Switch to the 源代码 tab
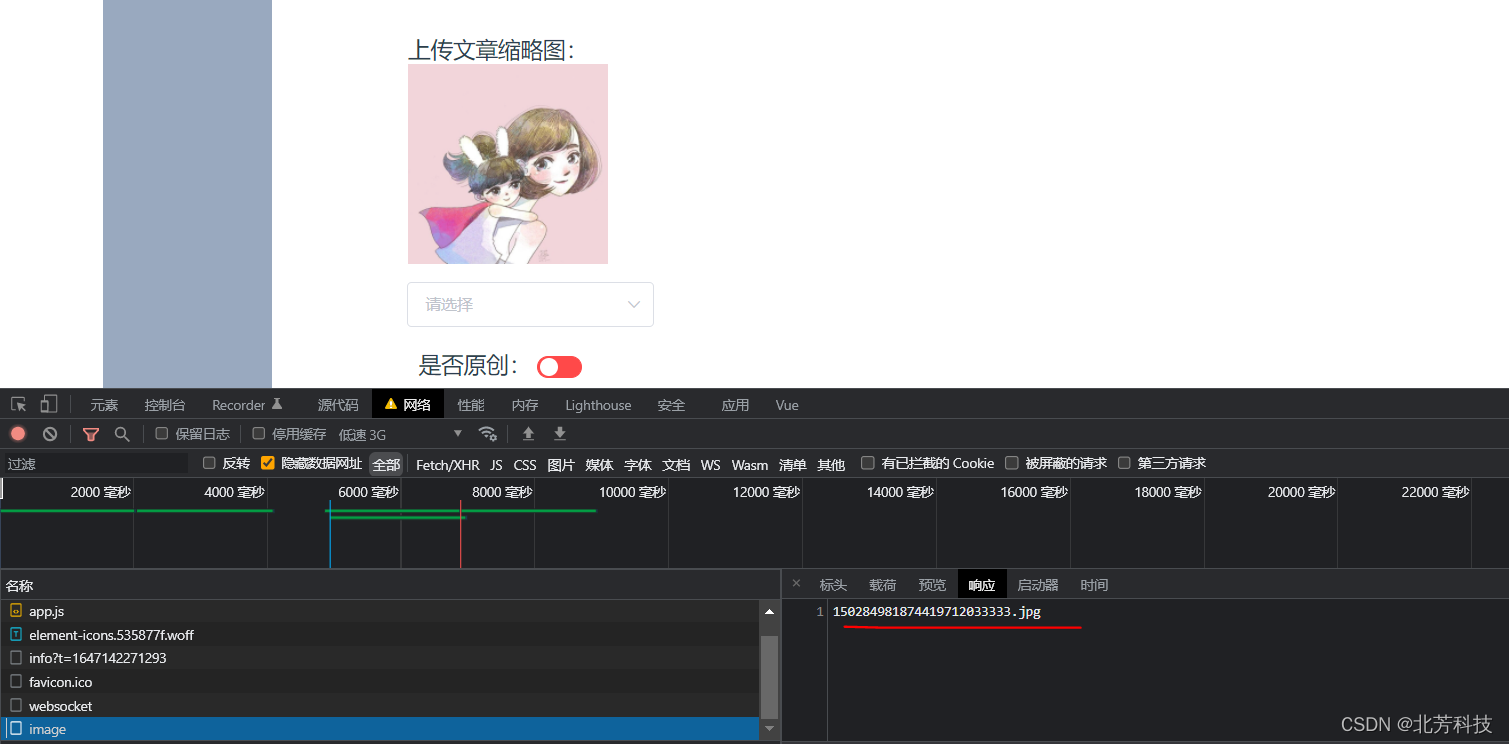The height and width of the screenshot is (744, 1509). (338, 405)
